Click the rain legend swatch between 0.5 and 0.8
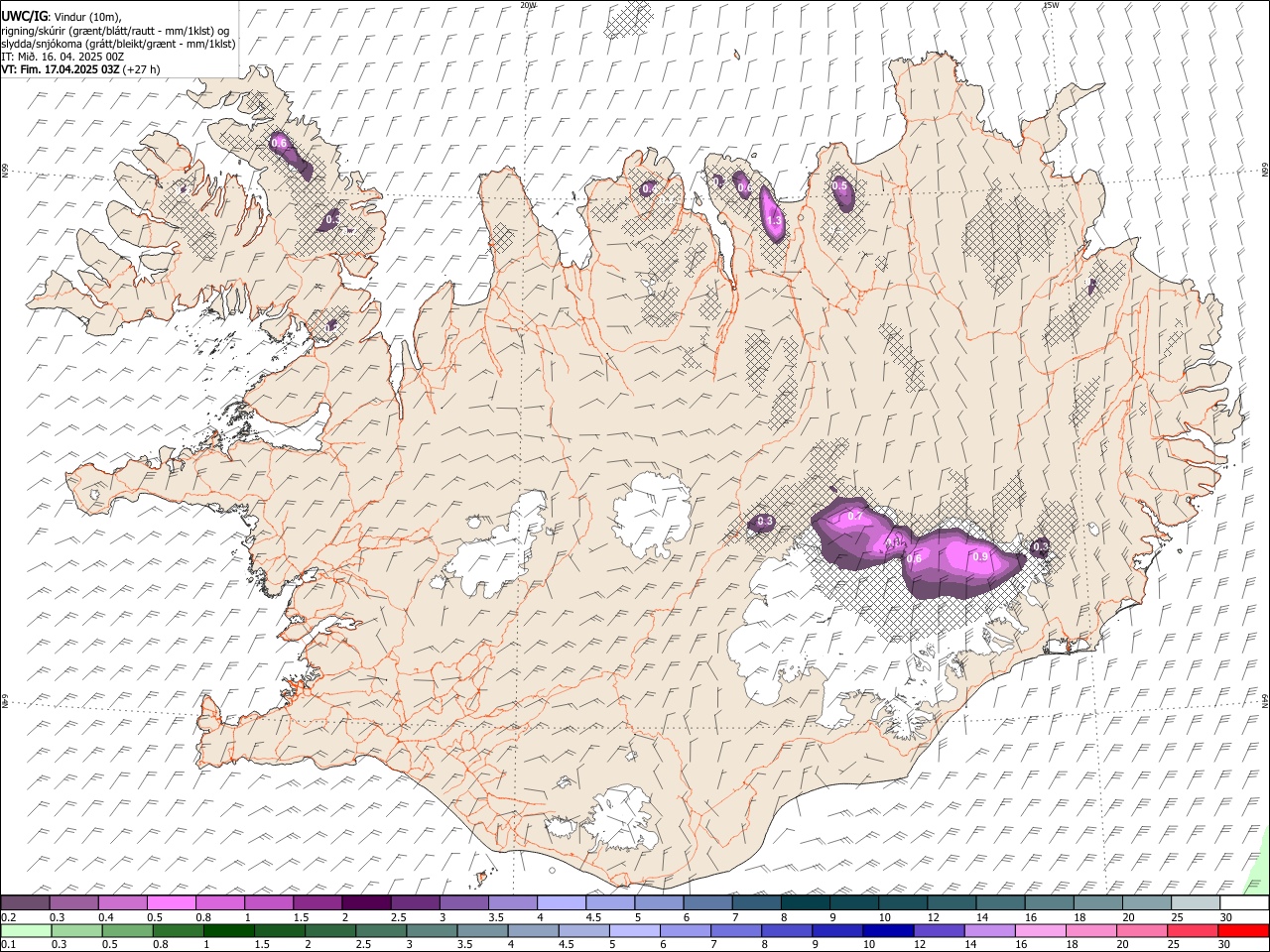Viewport: 1270px width, 952px height. click(128, 930)
